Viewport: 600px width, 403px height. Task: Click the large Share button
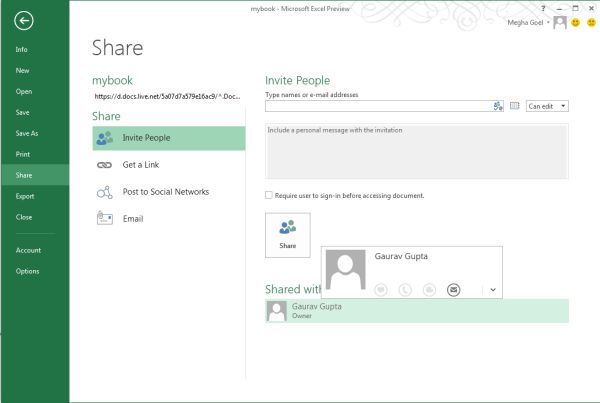click(288, 235)
